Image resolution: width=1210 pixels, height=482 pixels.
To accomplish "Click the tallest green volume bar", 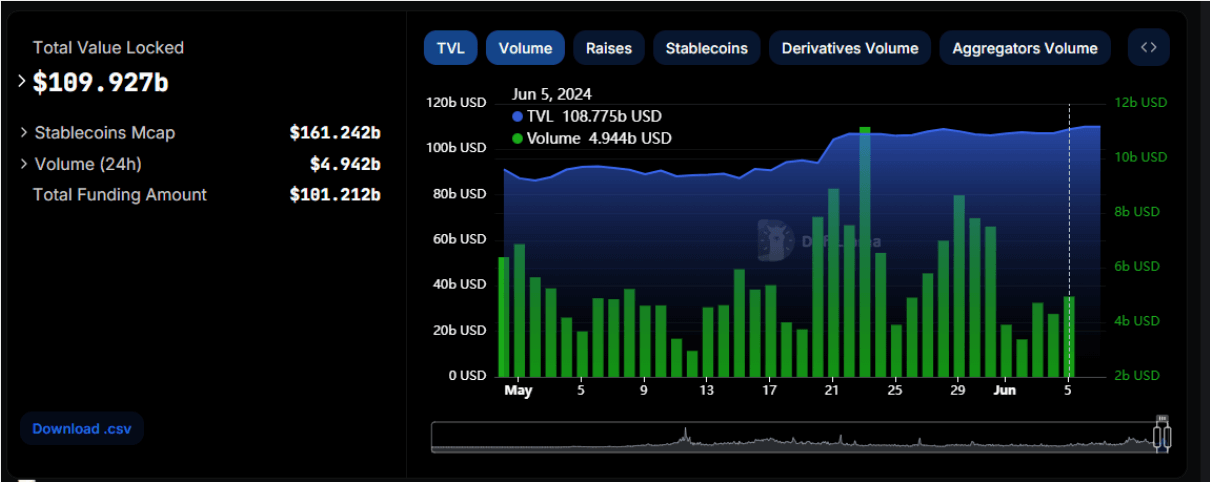I will coord(864,250).
